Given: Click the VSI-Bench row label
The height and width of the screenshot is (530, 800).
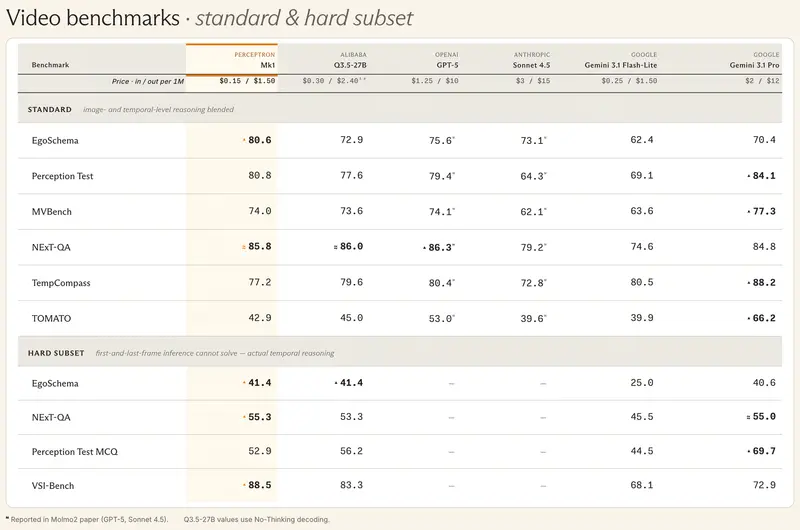Looking at the screenshot, I should tap(53, 486).
